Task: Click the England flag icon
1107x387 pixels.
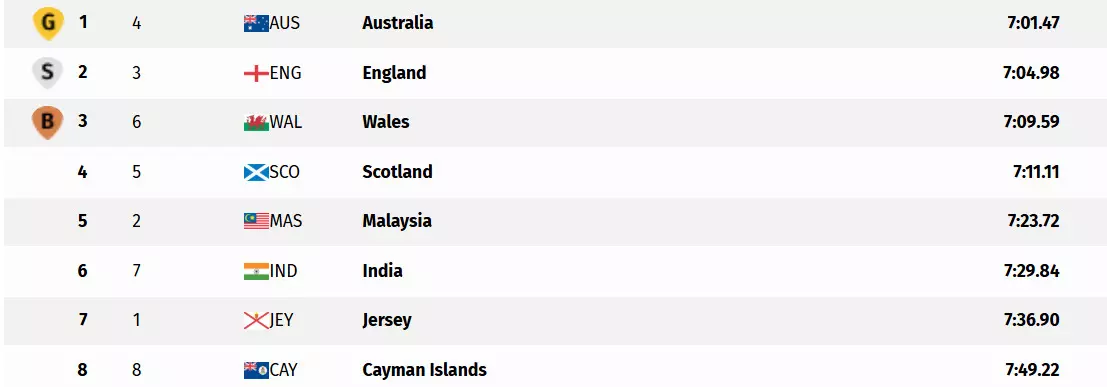Action: pos(256,73)
